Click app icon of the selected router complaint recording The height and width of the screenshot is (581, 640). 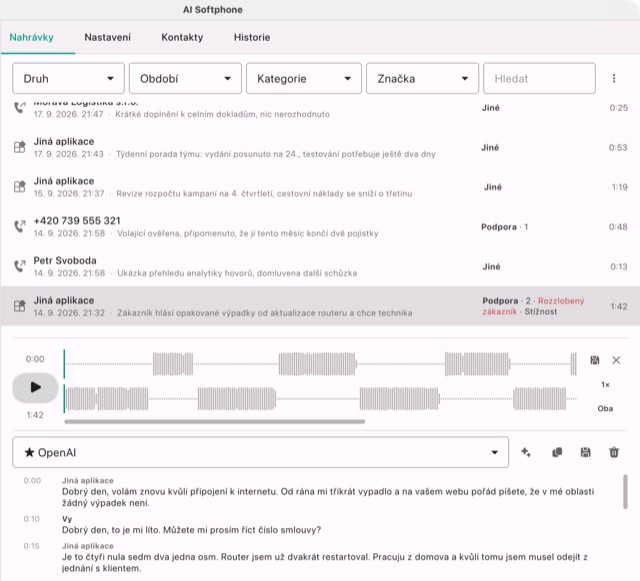(20, 306)
